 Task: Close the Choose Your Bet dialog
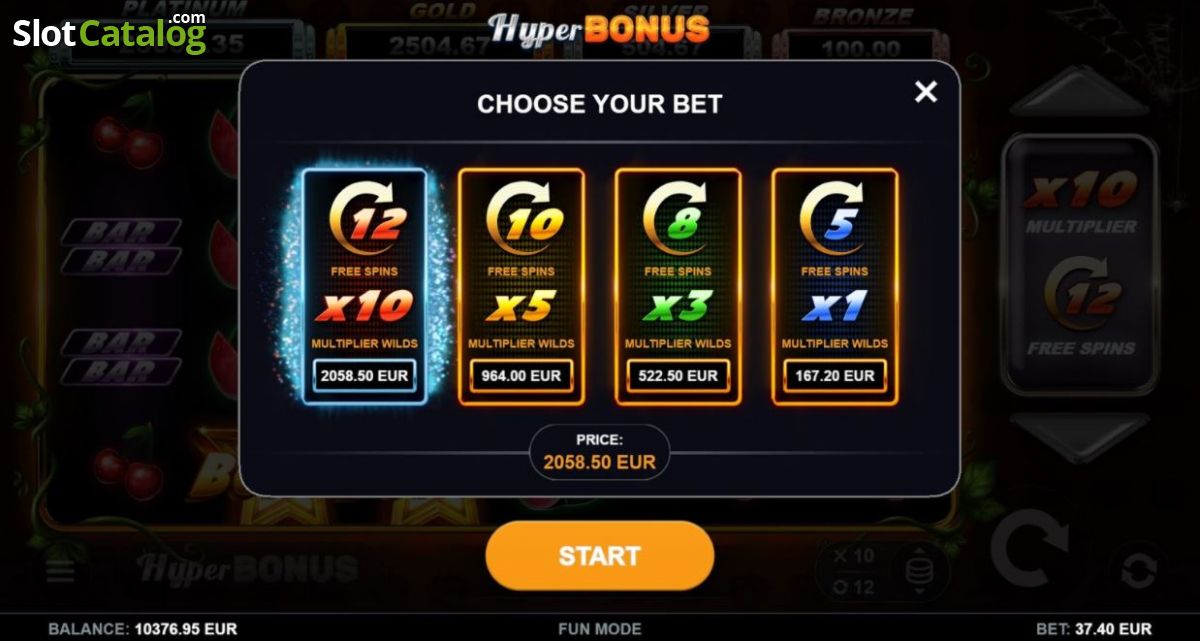click(x=926, y=92)
